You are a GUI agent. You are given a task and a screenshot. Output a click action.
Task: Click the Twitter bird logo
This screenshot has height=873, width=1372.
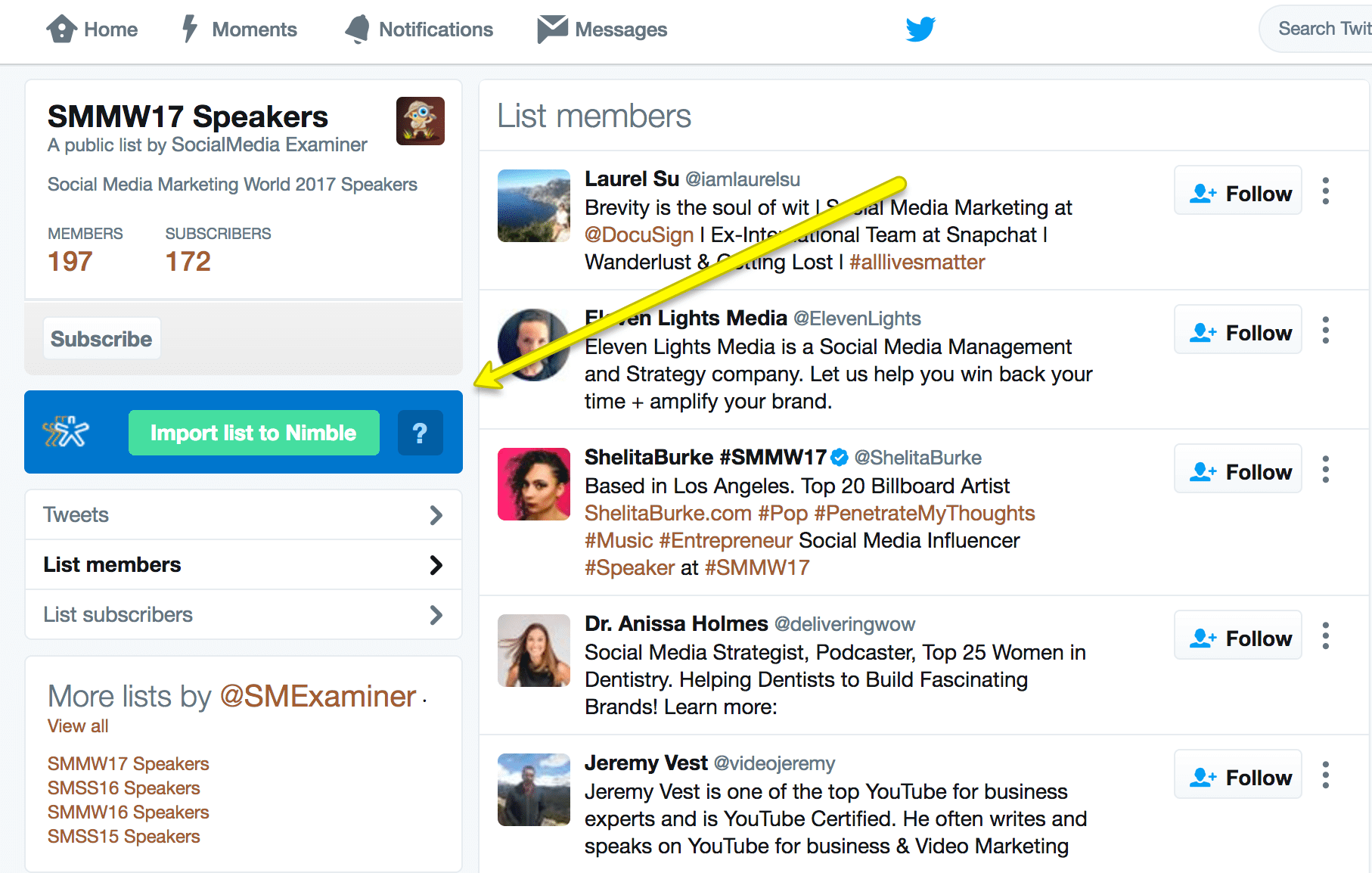(x=920, y=30)
